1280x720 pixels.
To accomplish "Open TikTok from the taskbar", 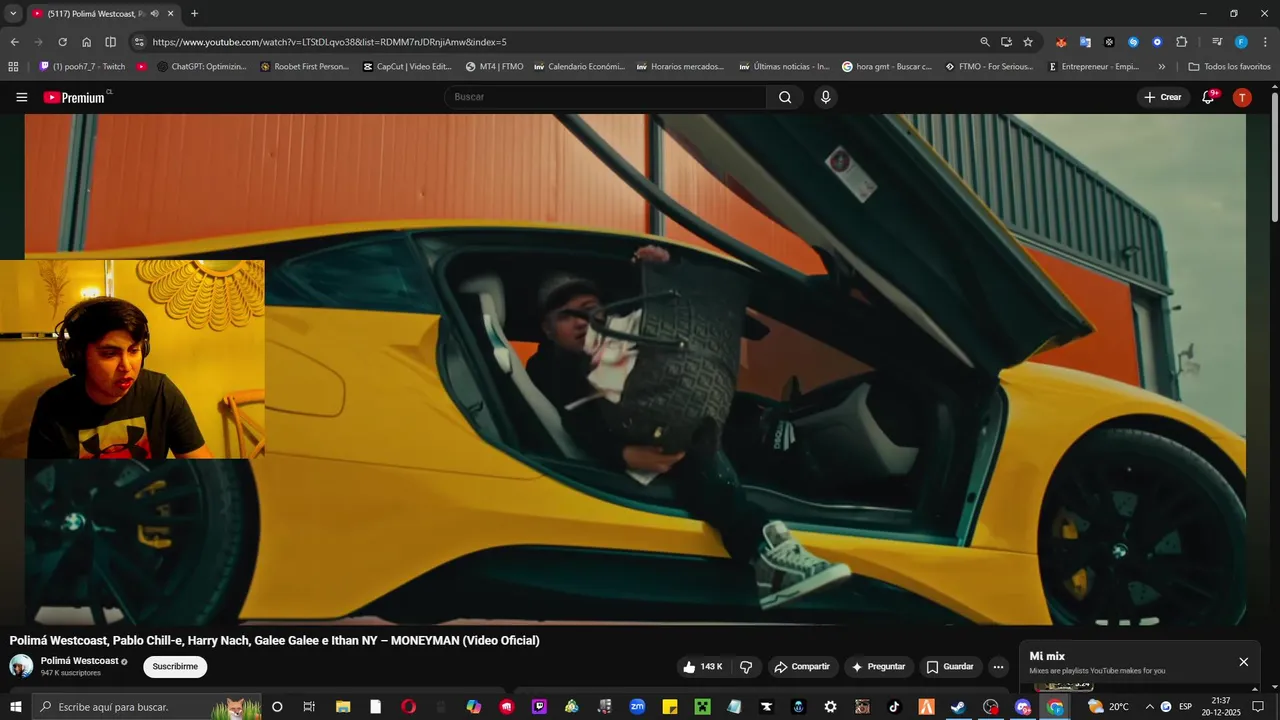I will (x=894, y=707).
